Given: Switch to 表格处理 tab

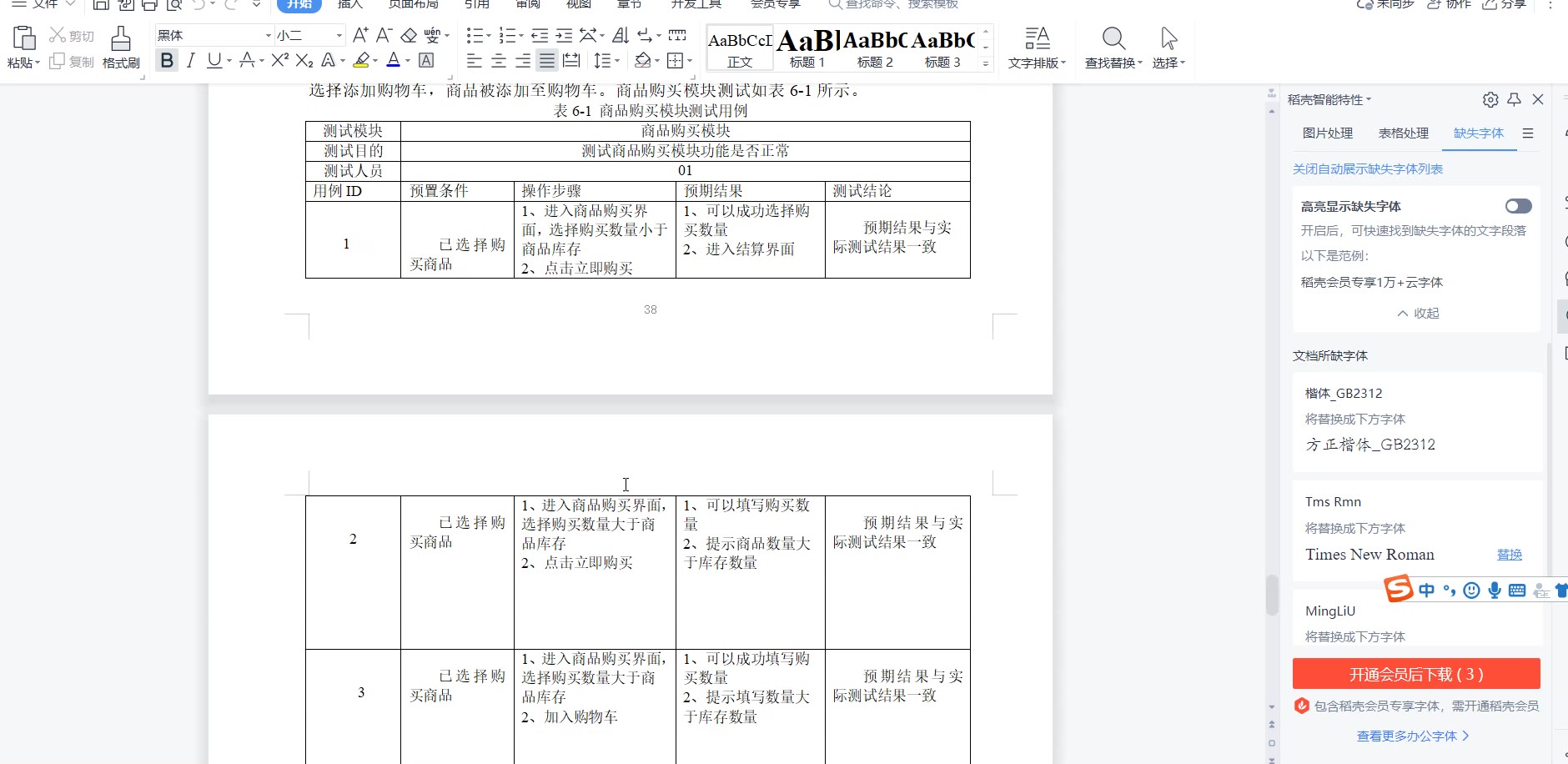Looking at the screenshot, I should (x=1403, y=133).
